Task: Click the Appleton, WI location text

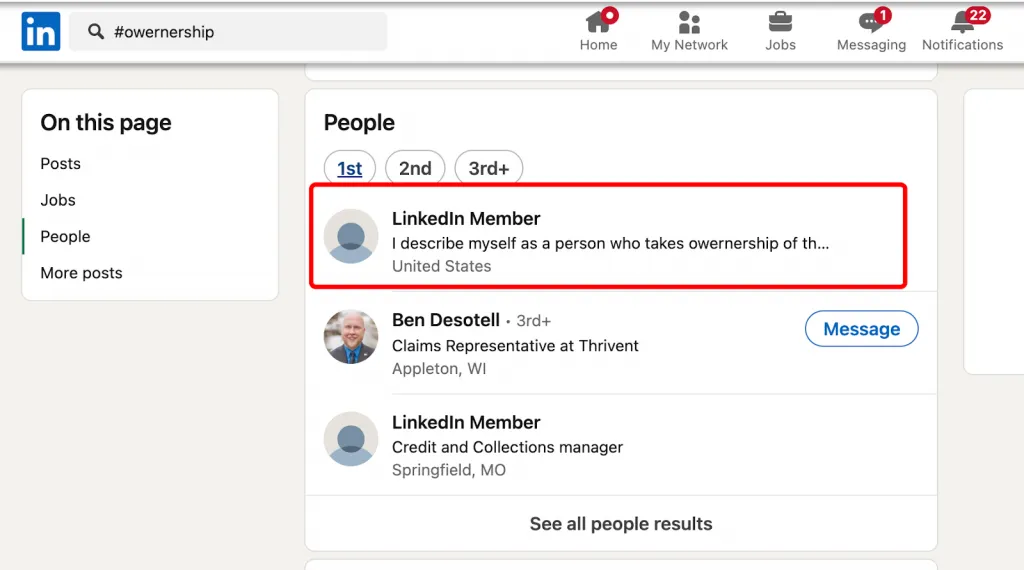Action: click(x=439, y=369)
